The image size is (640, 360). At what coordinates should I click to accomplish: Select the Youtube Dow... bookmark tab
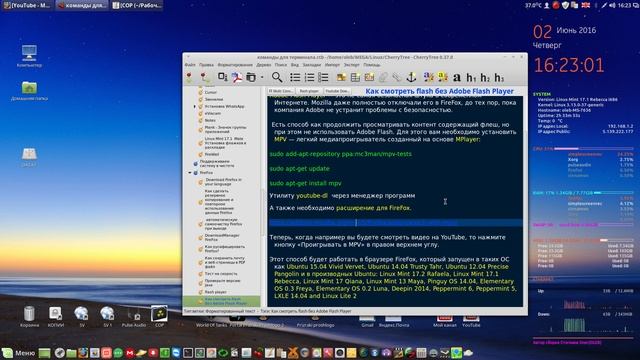(x=337, y=91)
